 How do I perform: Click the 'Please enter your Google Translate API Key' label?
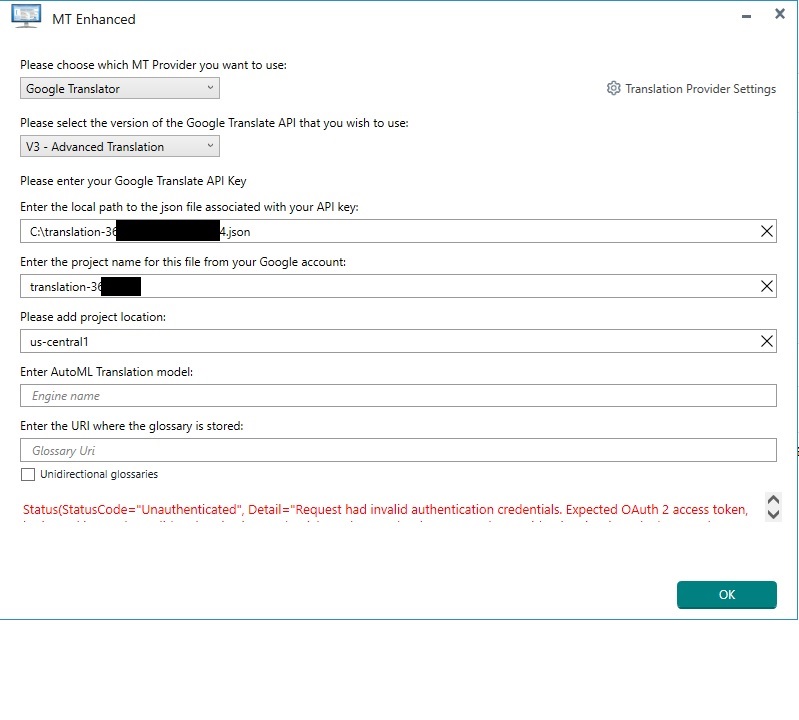pyautogui.click(x=134, y=181)
